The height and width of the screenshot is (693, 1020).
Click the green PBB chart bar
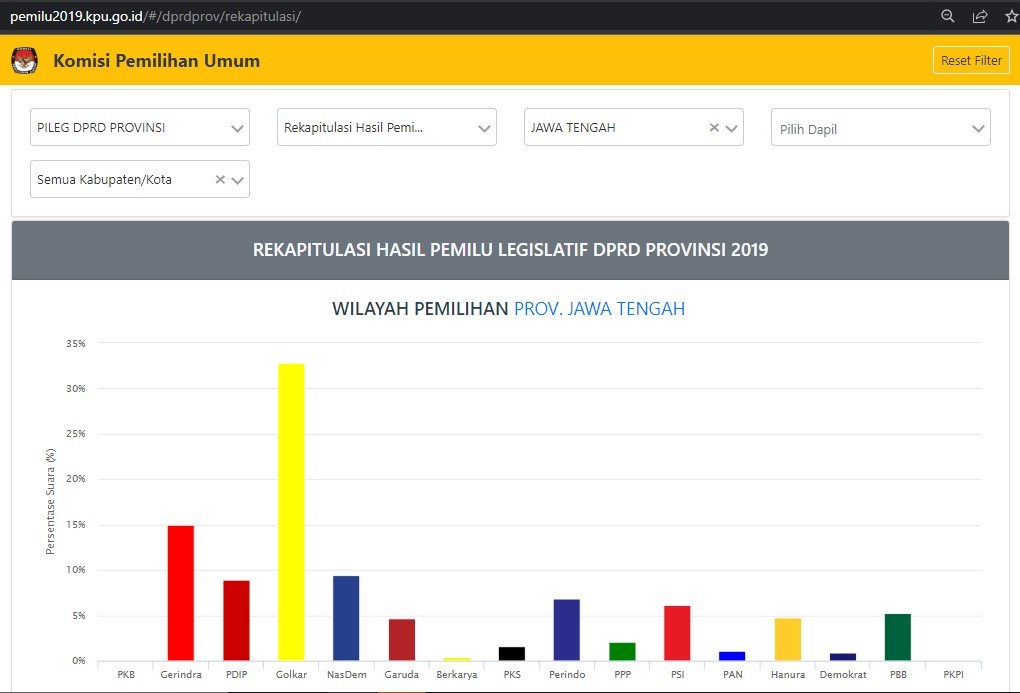pyautogui.click(x=897, y=636)
